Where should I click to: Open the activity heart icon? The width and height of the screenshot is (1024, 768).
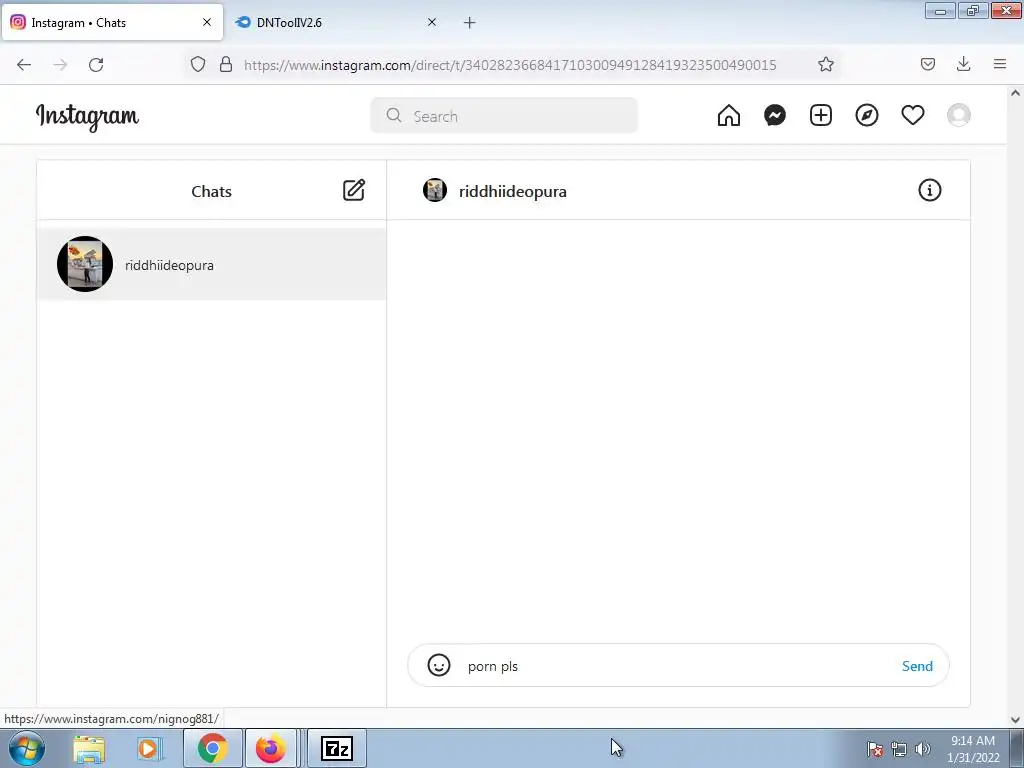(913, 116)
